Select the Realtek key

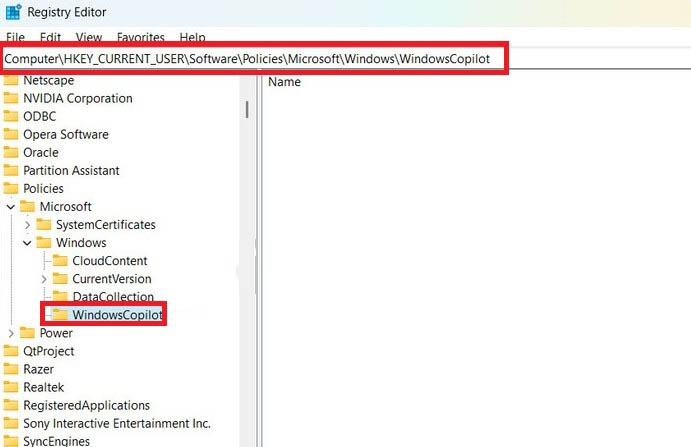tap(43, 387)
